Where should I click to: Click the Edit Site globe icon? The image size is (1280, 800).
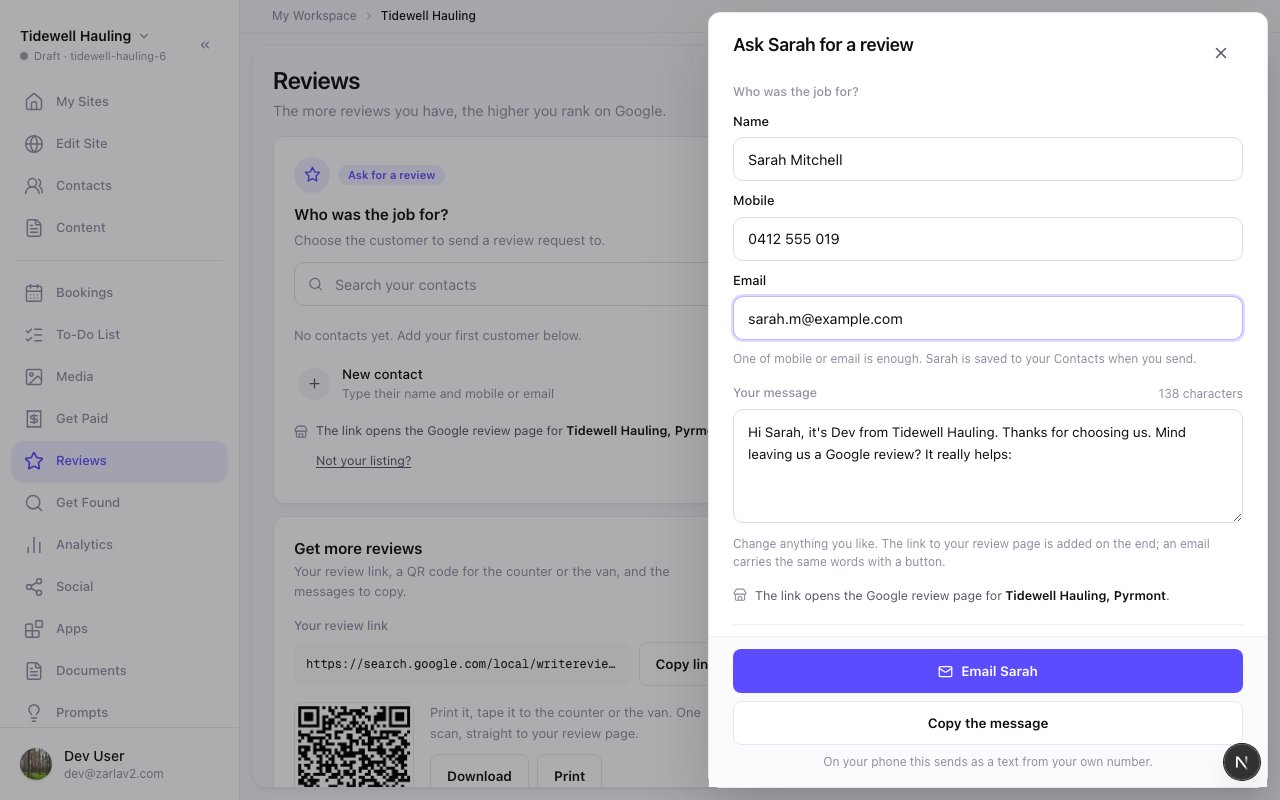34,143
